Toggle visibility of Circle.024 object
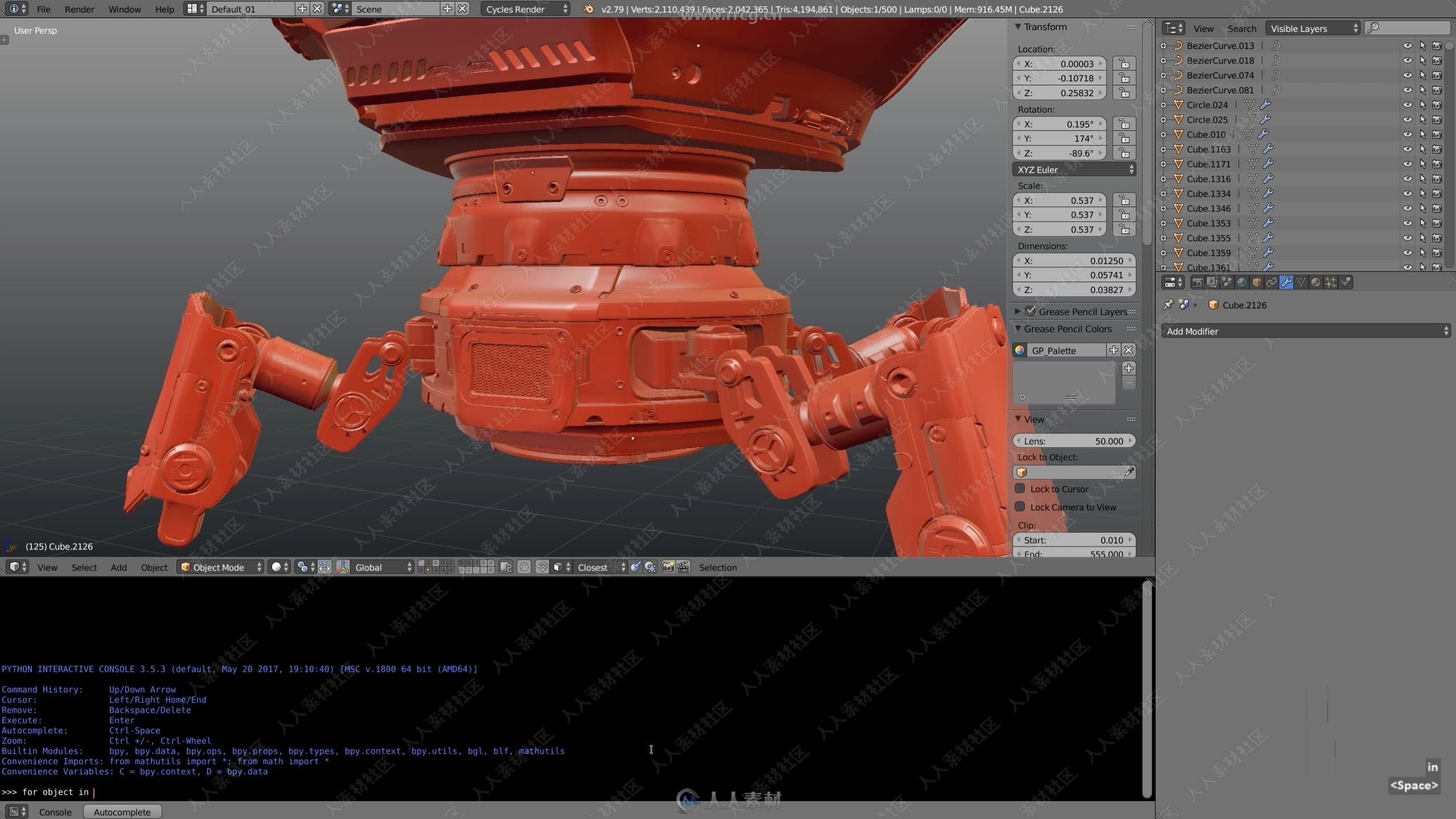Image resolution: width=1456 pixels, height=819 pixels. point(1407,104)
